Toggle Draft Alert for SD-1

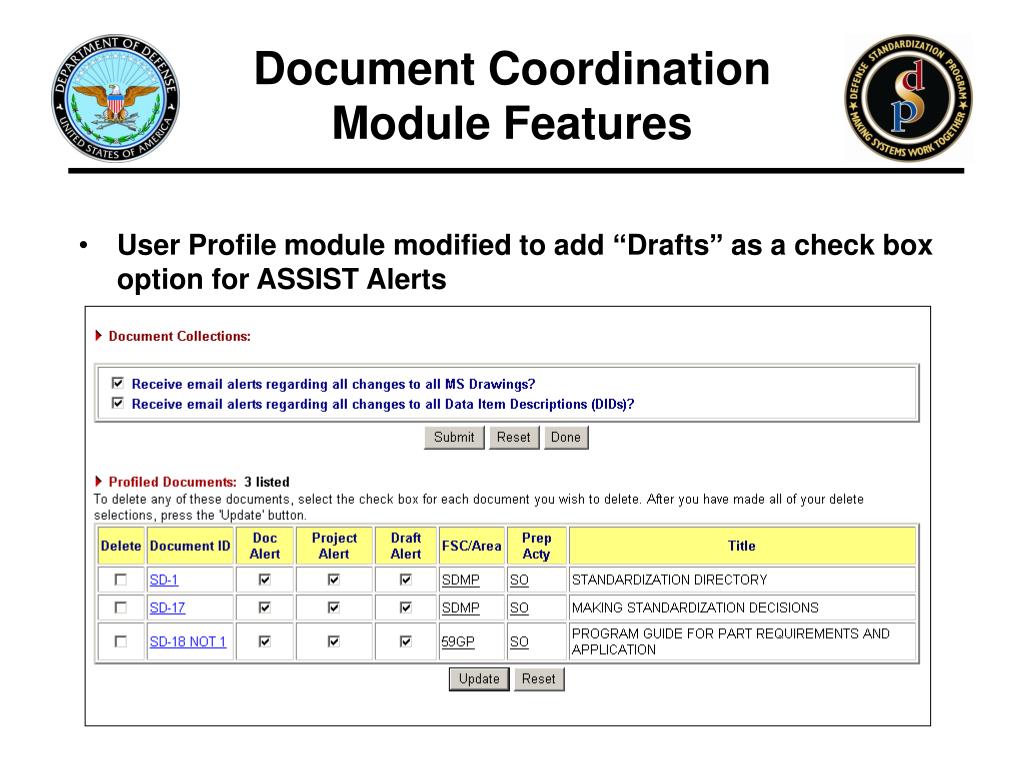[406, 579]
